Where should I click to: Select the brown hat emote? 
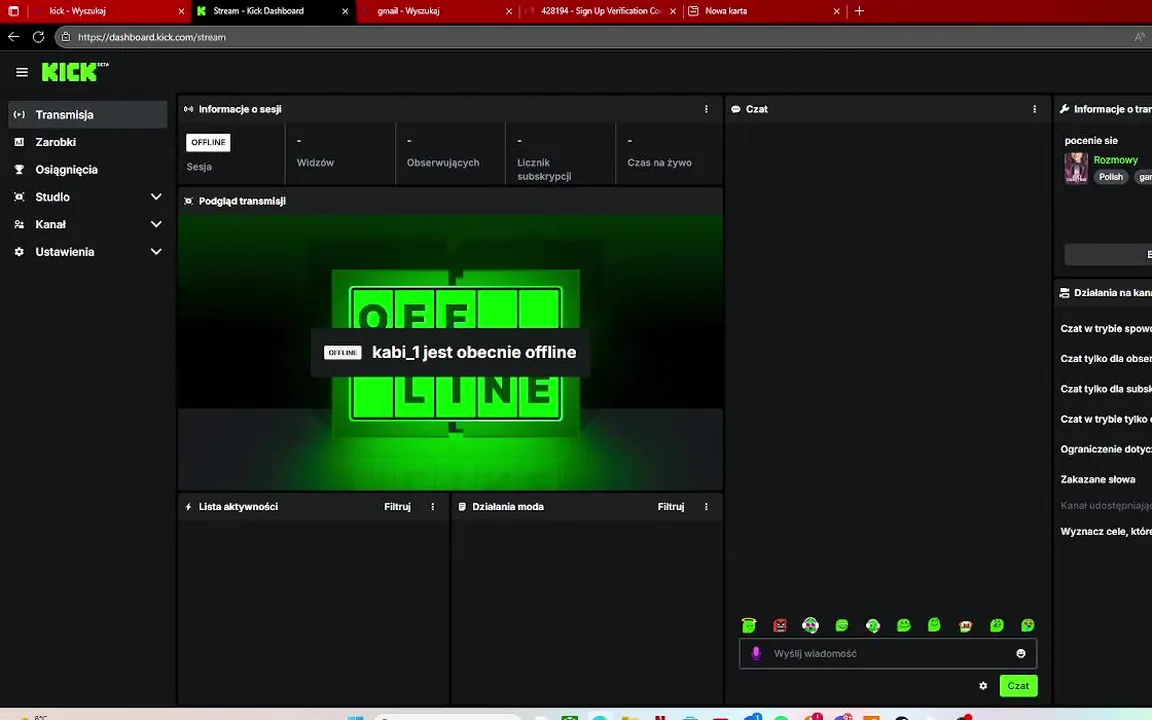pyautogui.click(x=965, y=625)
